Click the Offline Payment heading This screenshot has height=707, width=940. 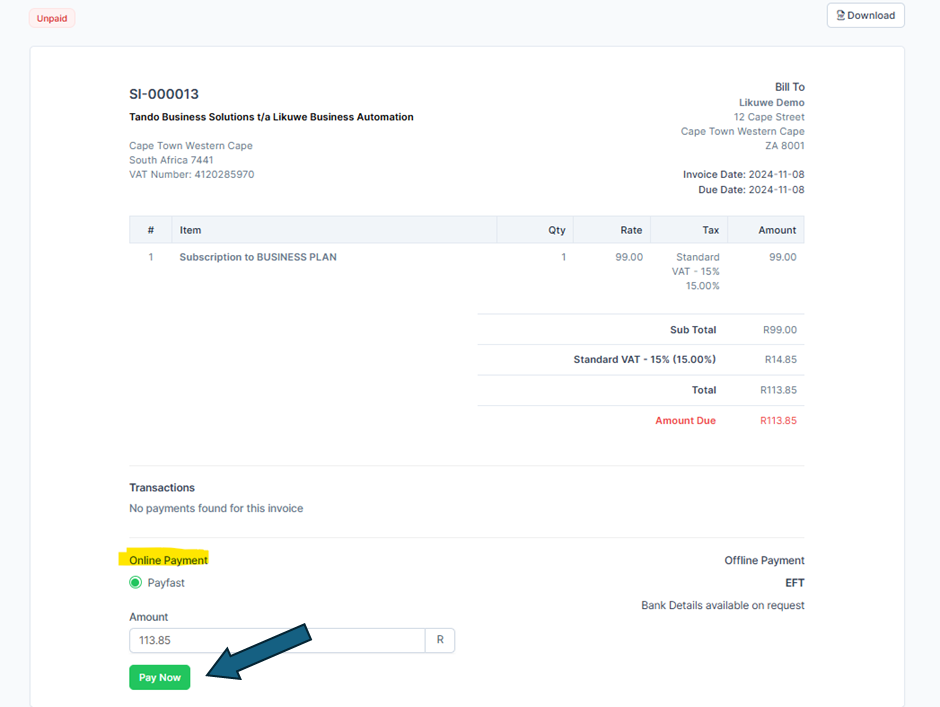point(764,561)
